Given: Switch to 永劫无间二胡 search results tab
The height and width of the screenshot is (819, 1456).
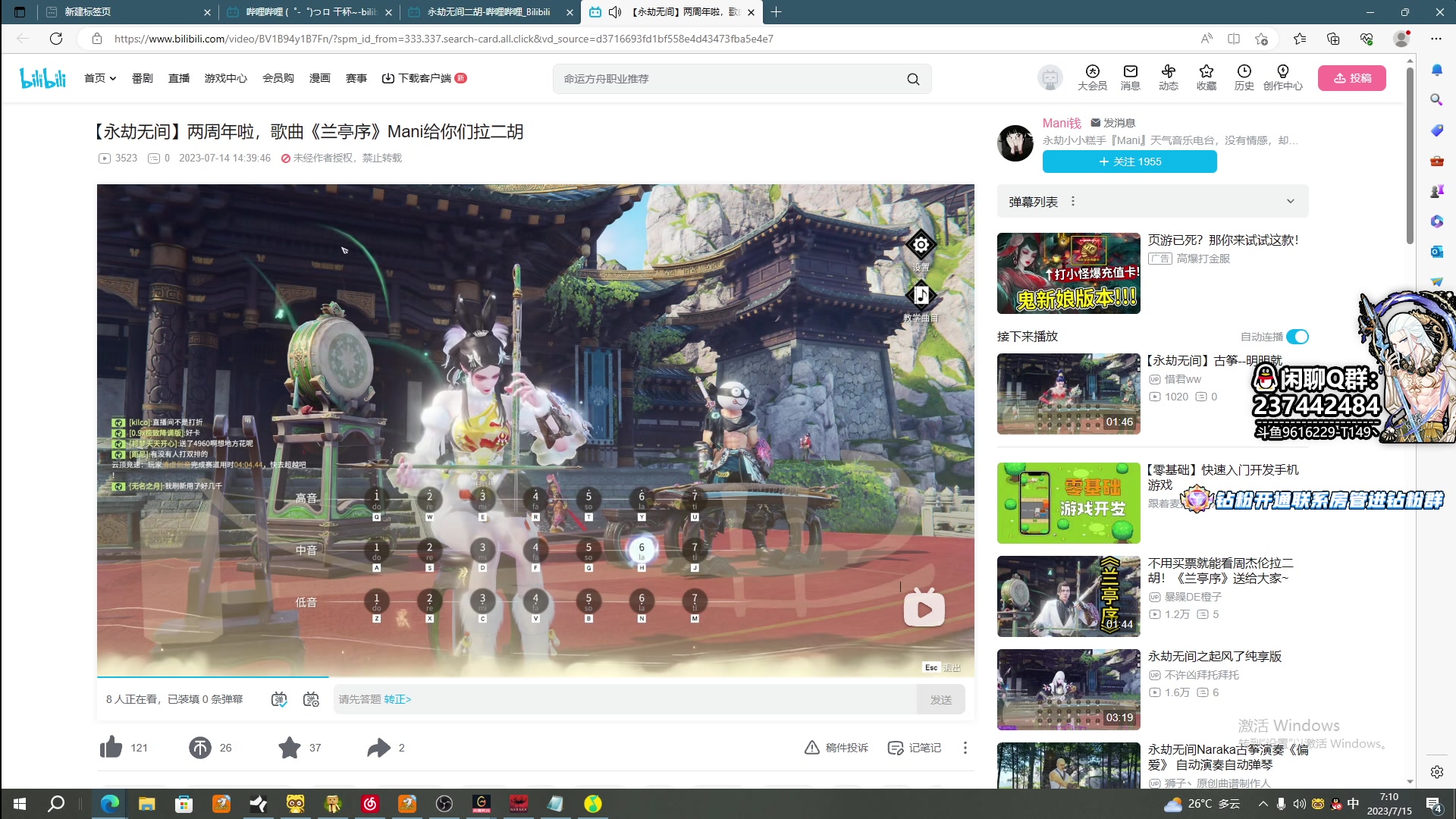Looking at the screenshot, I should (489, 12).
